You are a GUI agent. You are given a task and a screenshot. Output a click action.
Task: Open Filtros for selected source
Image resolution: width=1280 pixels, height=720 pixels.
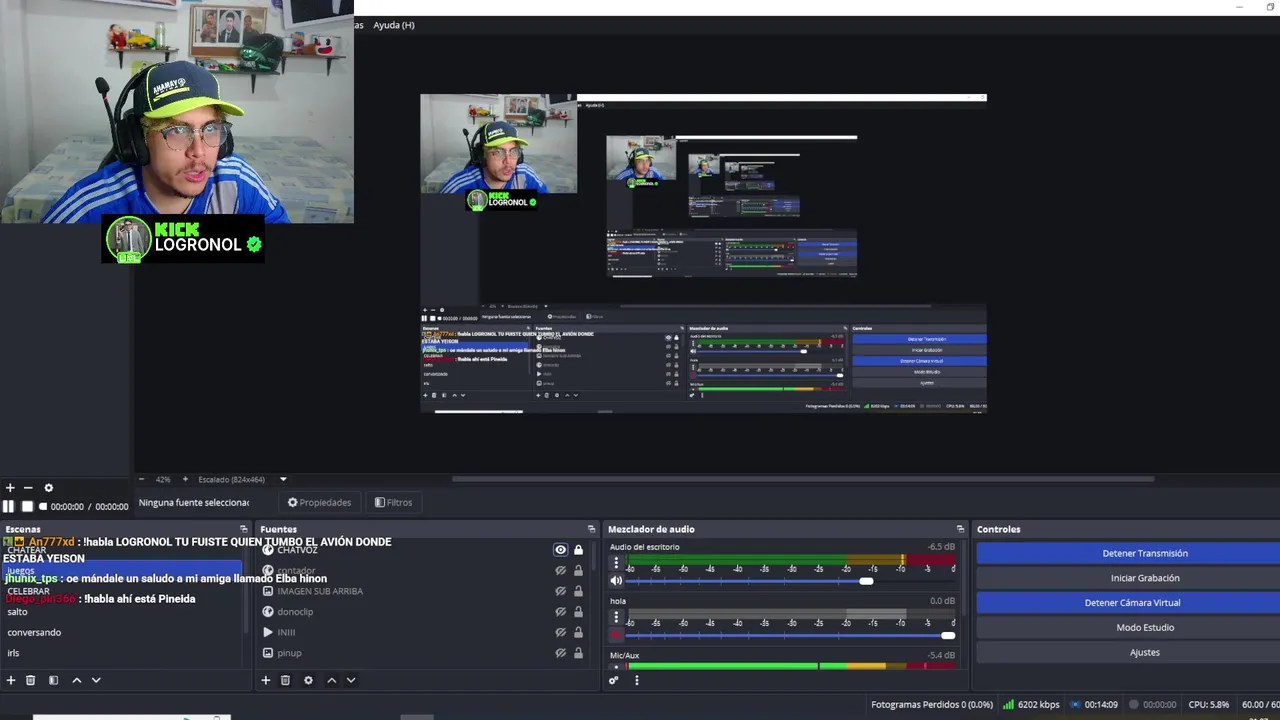[x=393, y=502]
